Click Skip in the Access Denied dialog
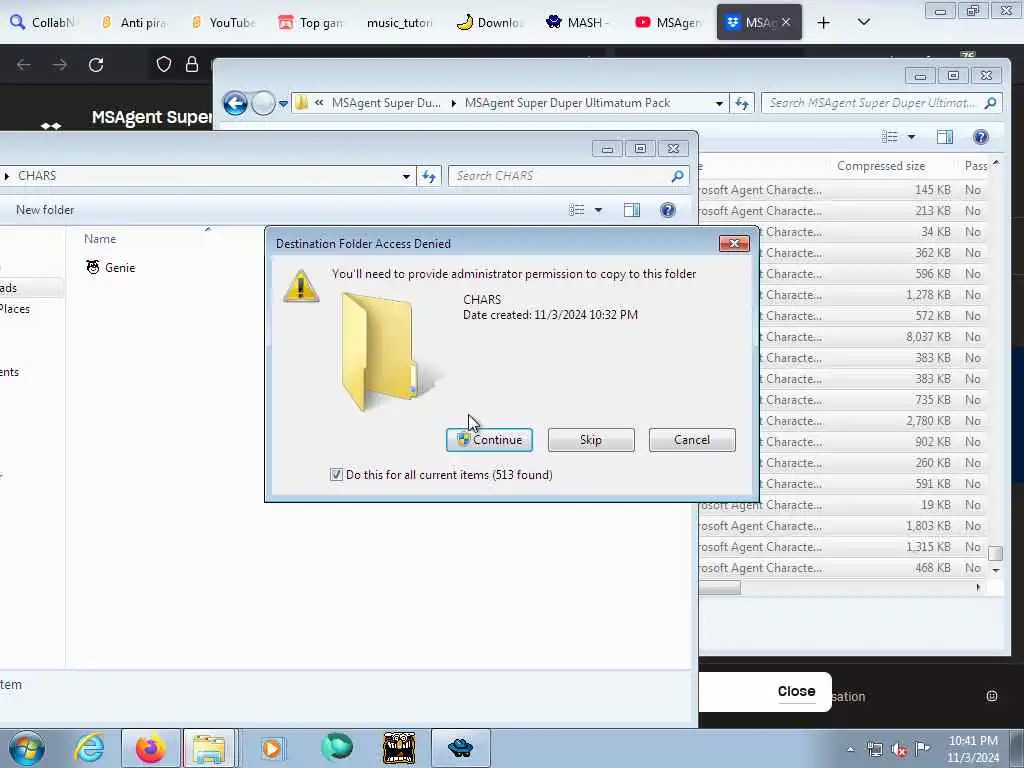1024x768 pixels. coord(590,440)
